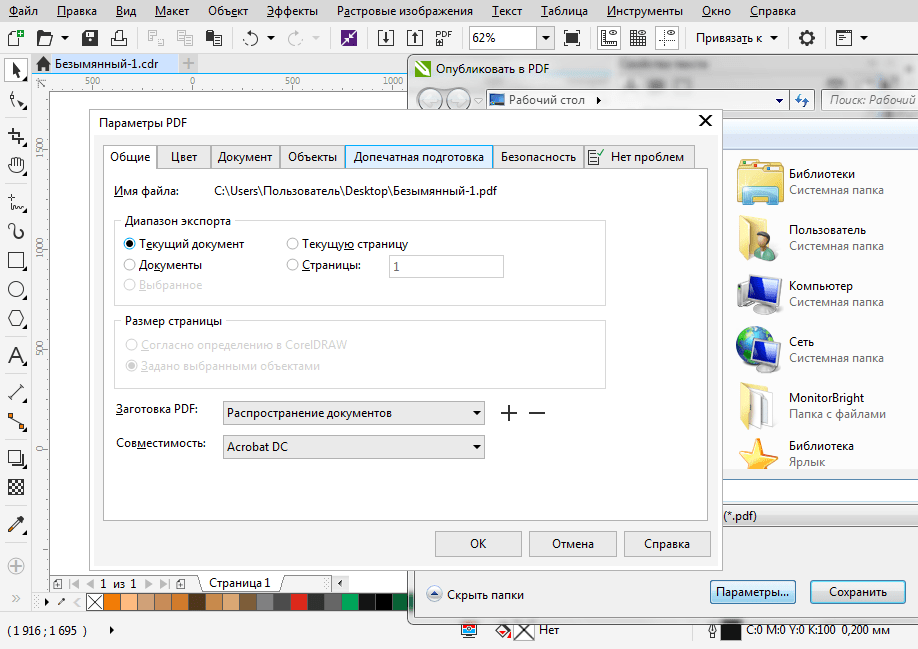Expand the Заготовка PDF dropdown

point(354,413)
